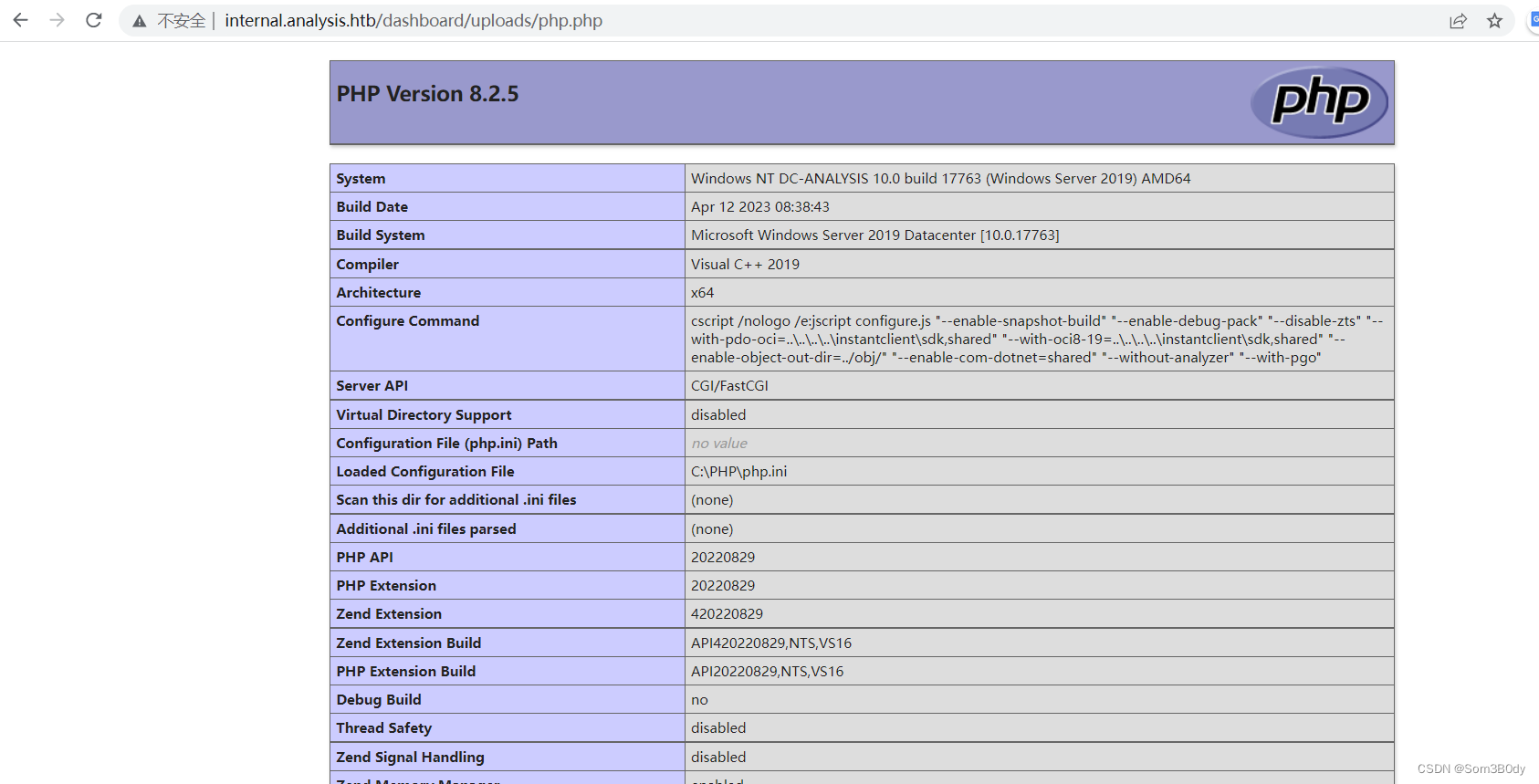Click the Thread Safety label
The image size is (1539, 784).
(x=383, y=728)
